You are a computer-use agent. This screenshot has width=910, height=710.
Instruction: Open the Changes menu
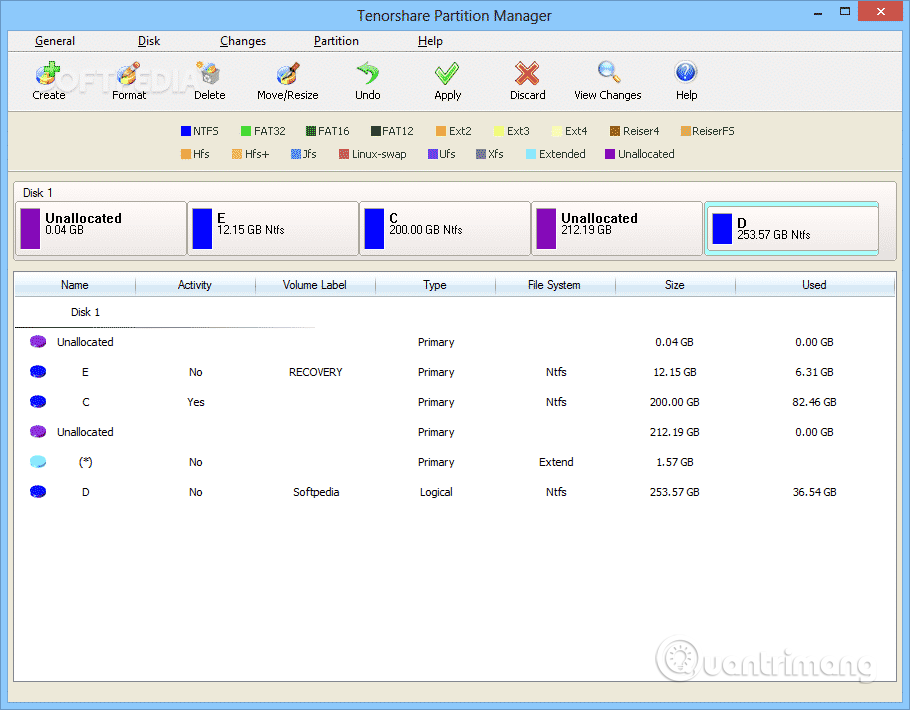tap(243, 41)
